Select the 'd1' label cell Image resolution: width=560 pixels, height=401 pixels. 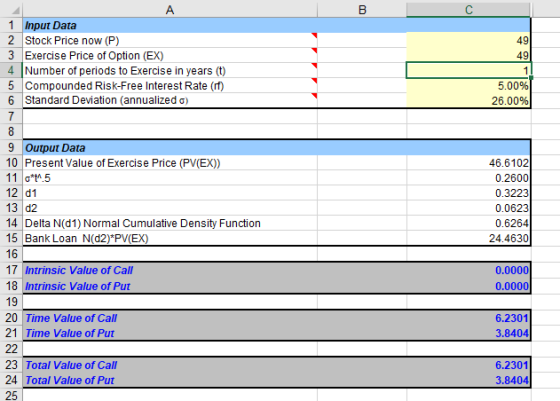(x=170, y=193)
